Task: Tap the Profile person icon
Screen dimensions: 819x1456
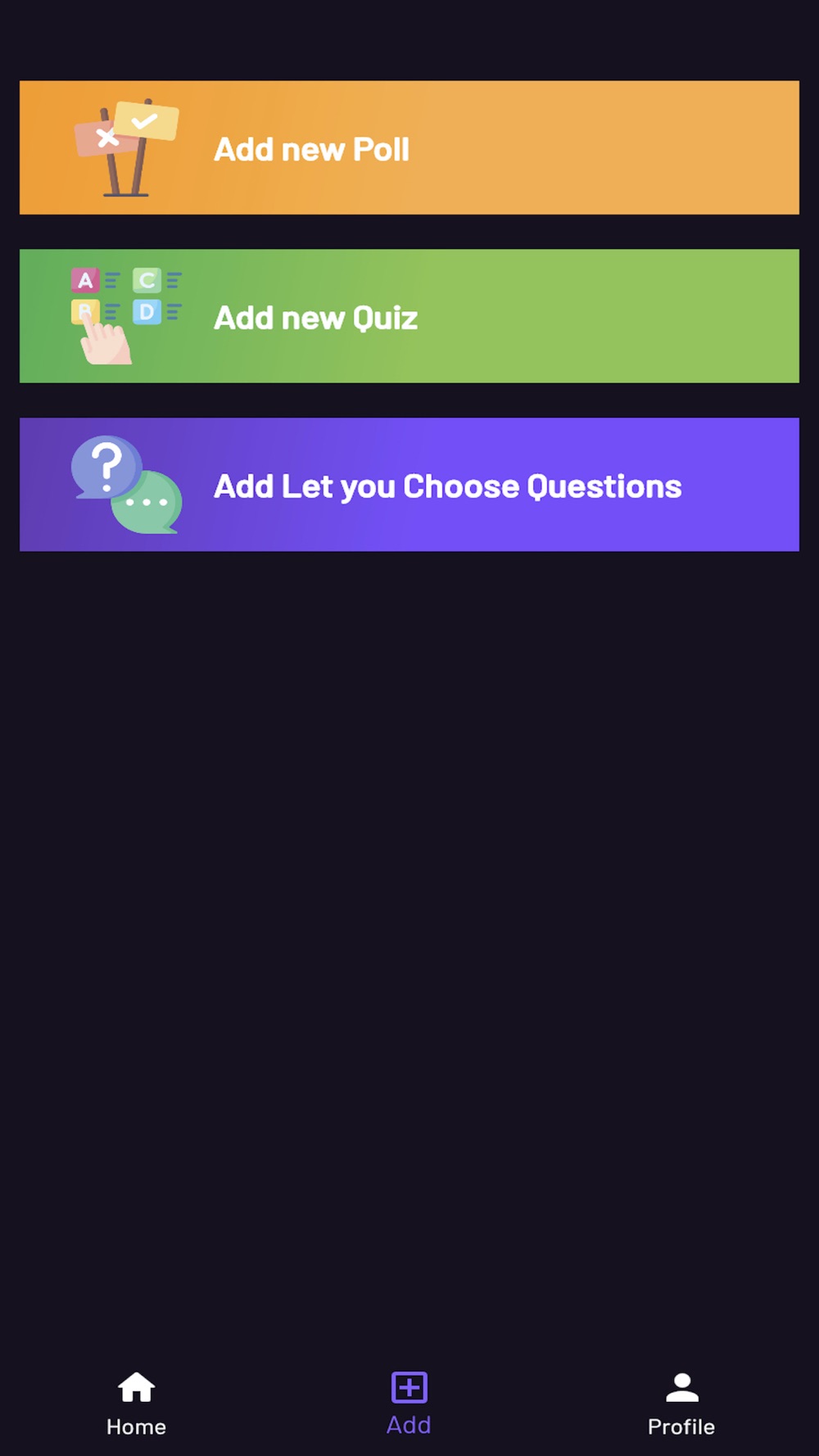Action: [x=682, y=1387]
